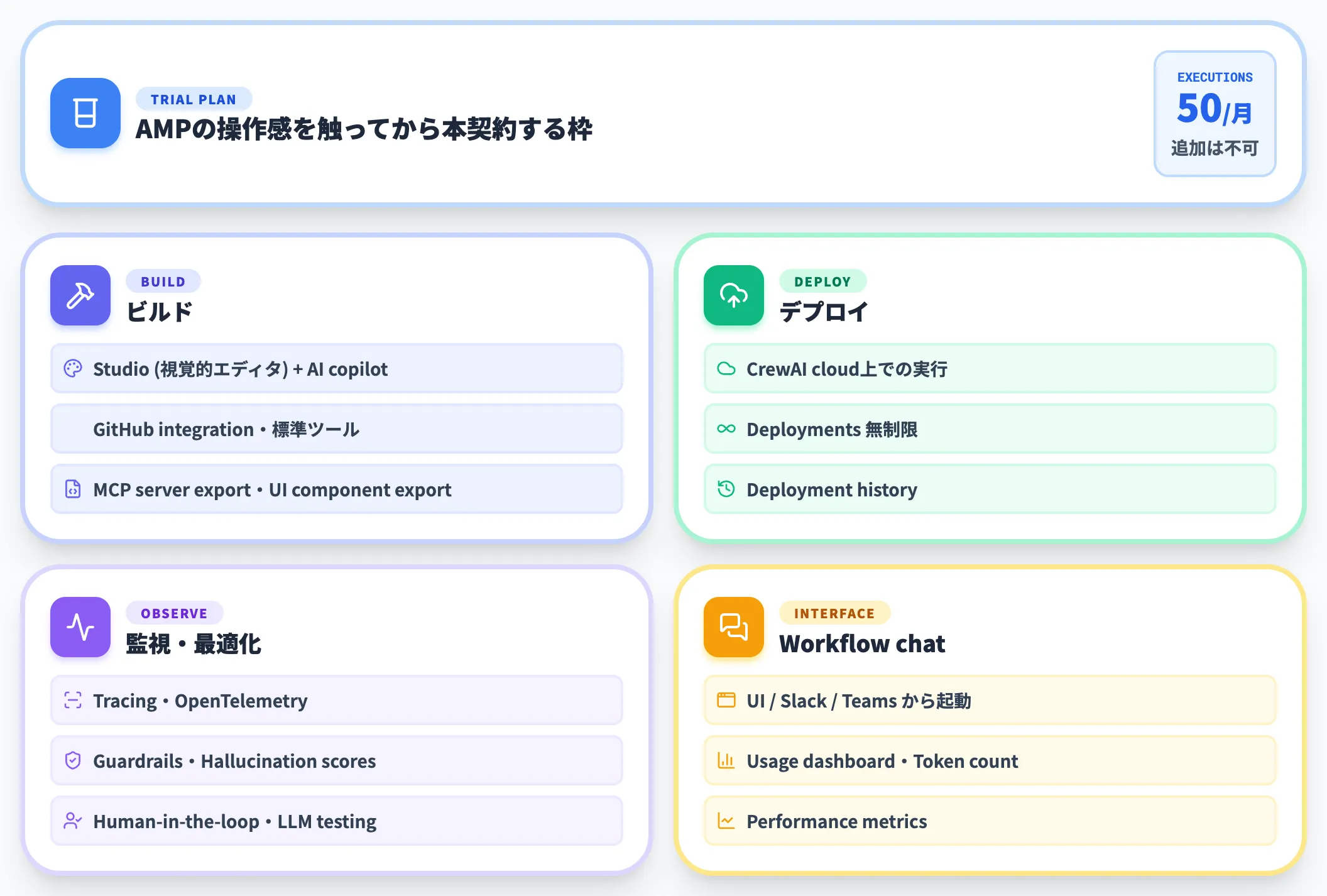Select the UI / Slack / Teams から起動 text
Image resolution: width=1327 pixels, height=896 pixels.
click(859, 701)
